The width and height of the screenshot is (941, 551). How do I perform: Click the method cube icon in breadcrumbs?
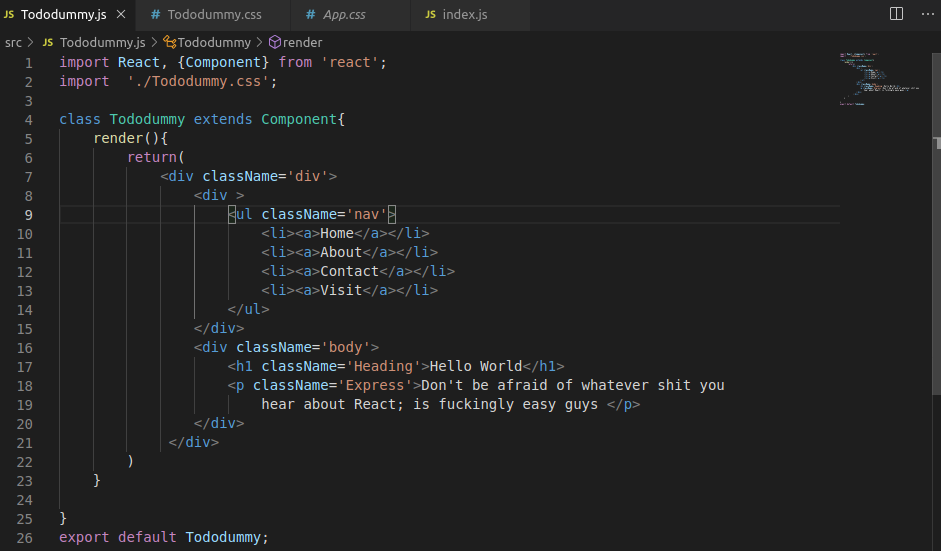[275, 42]
